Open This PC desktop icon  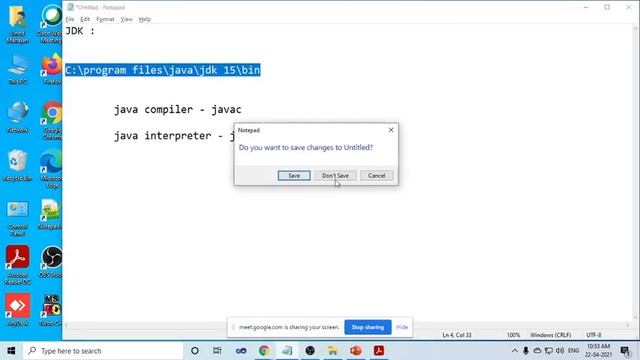18,69
